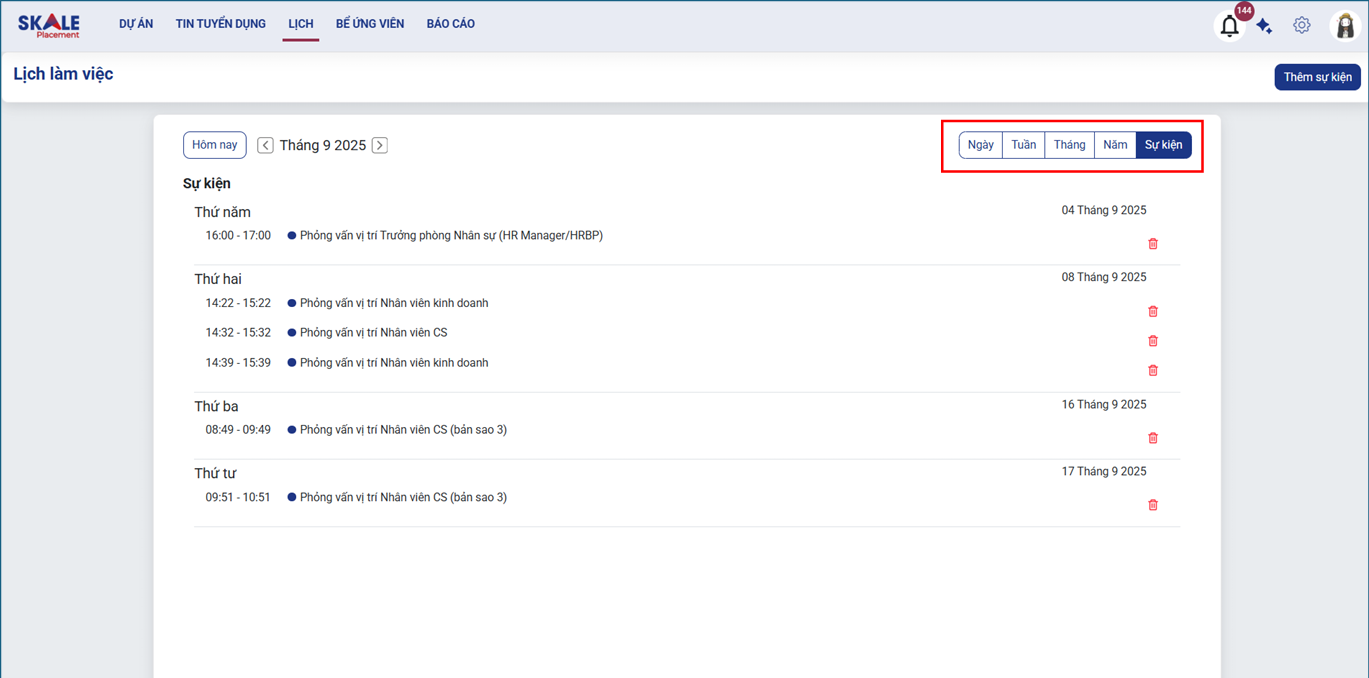Switch to Tuần view
This screenshot has width=1369, height=678.
point(1023,145)
